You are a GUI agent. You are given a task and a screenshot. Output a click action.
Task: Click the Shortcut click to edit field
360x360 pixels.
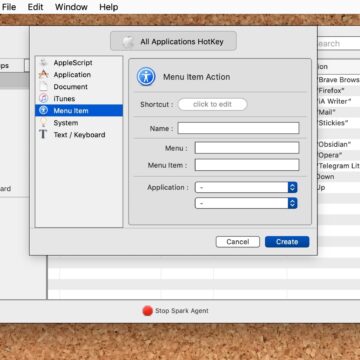click(213, 104)
